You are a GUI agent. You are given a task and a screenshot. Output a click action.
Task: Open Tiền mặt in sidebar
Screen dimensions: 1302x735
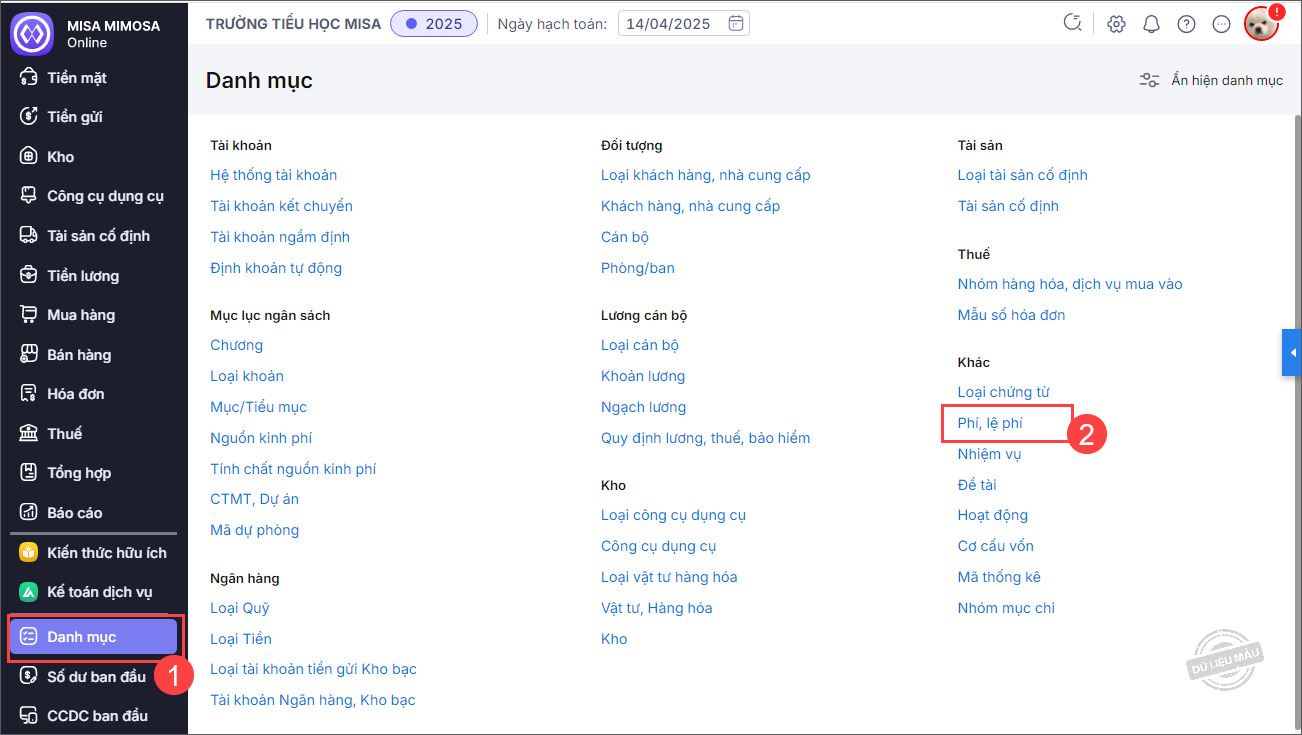tap(76, 77)
